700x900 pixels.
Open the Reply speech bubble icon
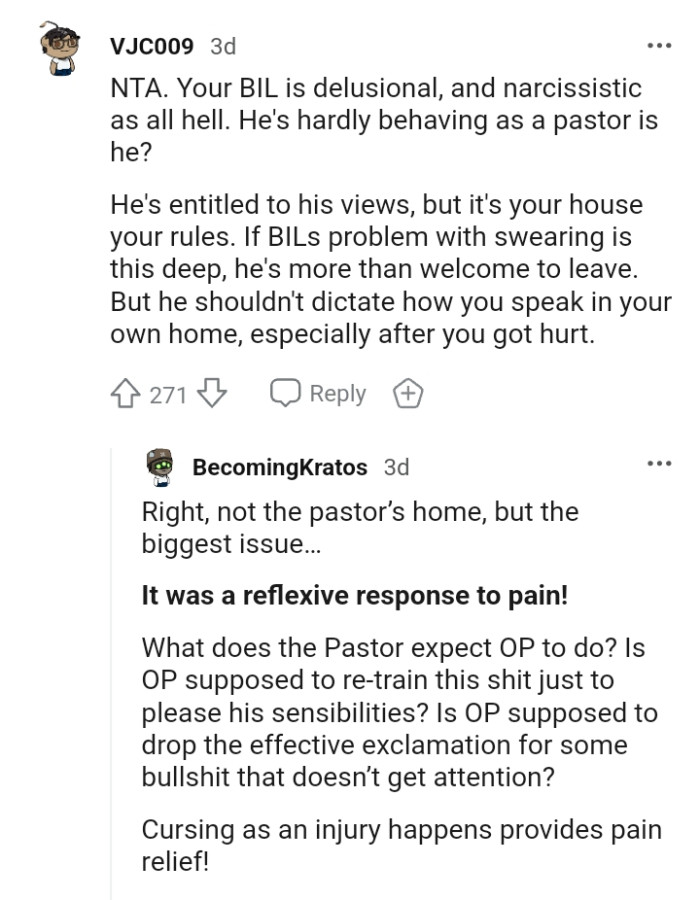(287, 393)
